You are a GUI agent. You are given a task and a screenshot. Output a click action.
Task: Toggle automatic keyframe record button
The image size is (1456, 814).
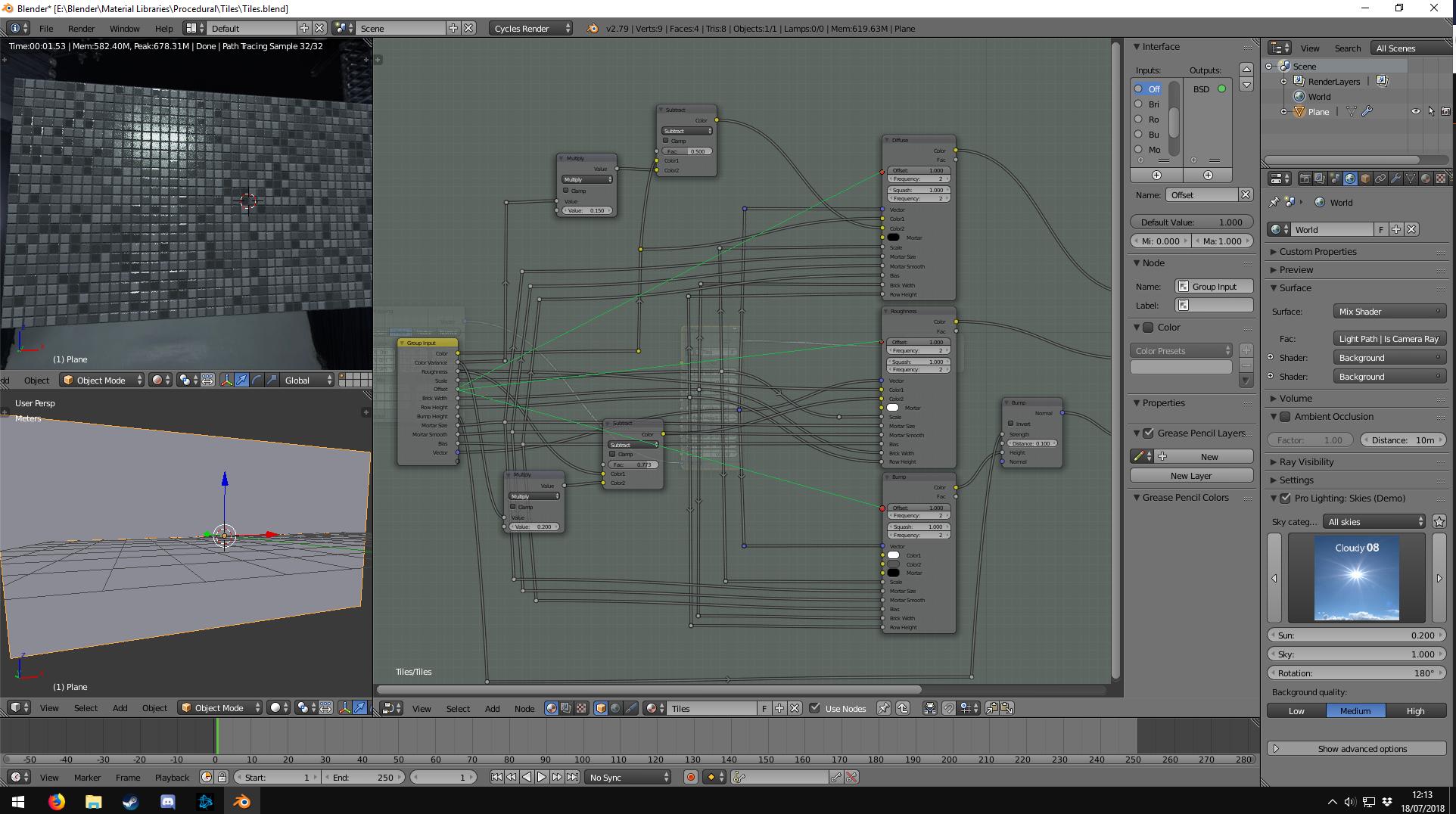click(690, 777)
